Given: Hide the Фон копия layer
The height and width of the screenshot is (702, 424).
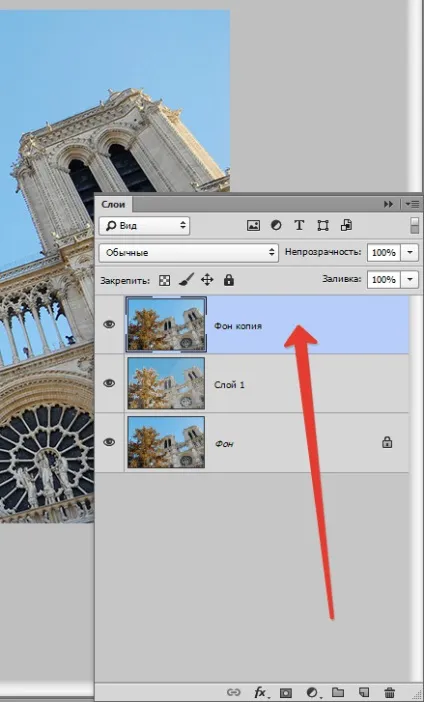Looking at the screenshot, I should [109, 324].
